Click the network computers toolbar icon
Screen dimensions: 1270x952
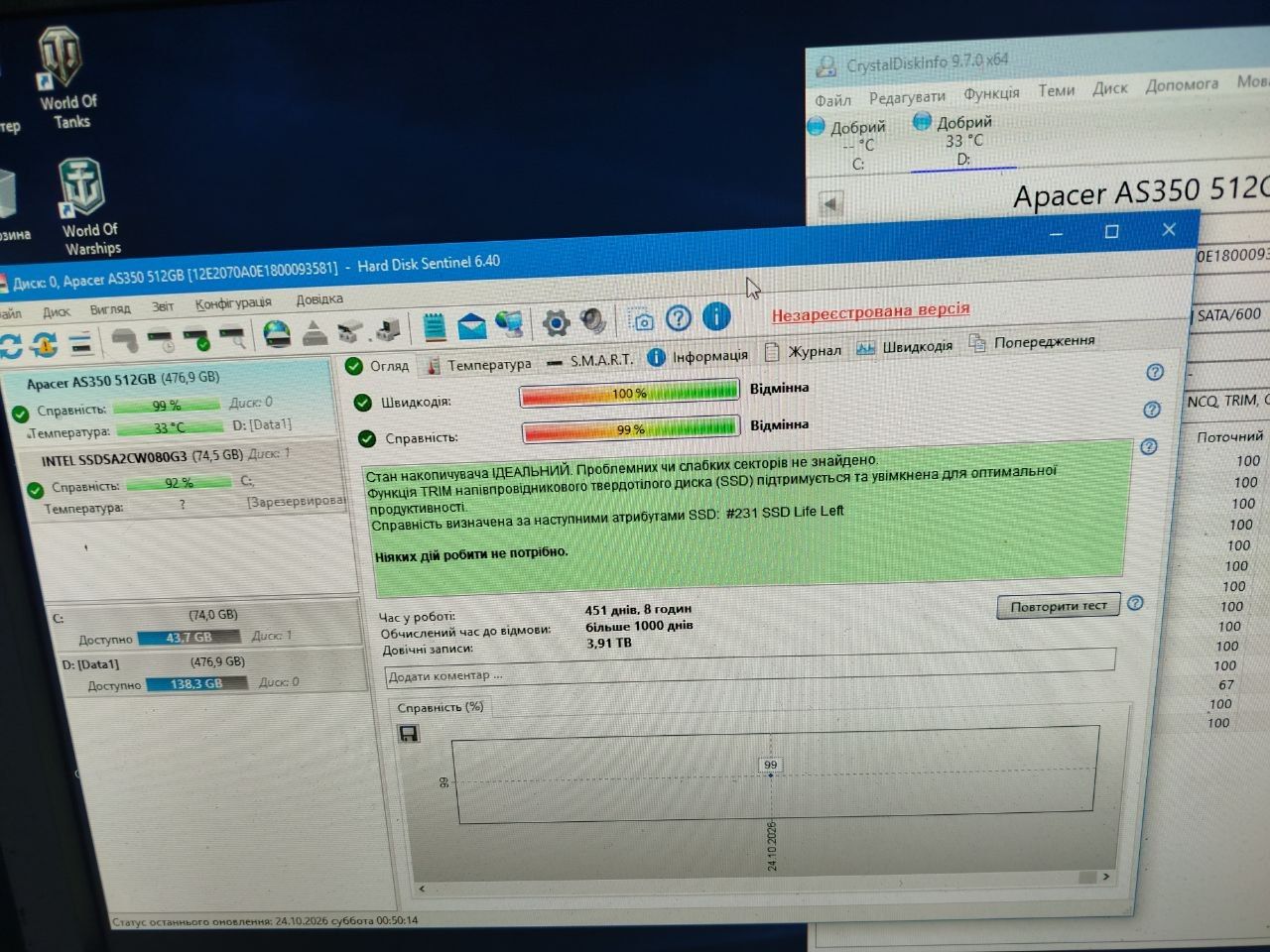click(x=509, y=323)
